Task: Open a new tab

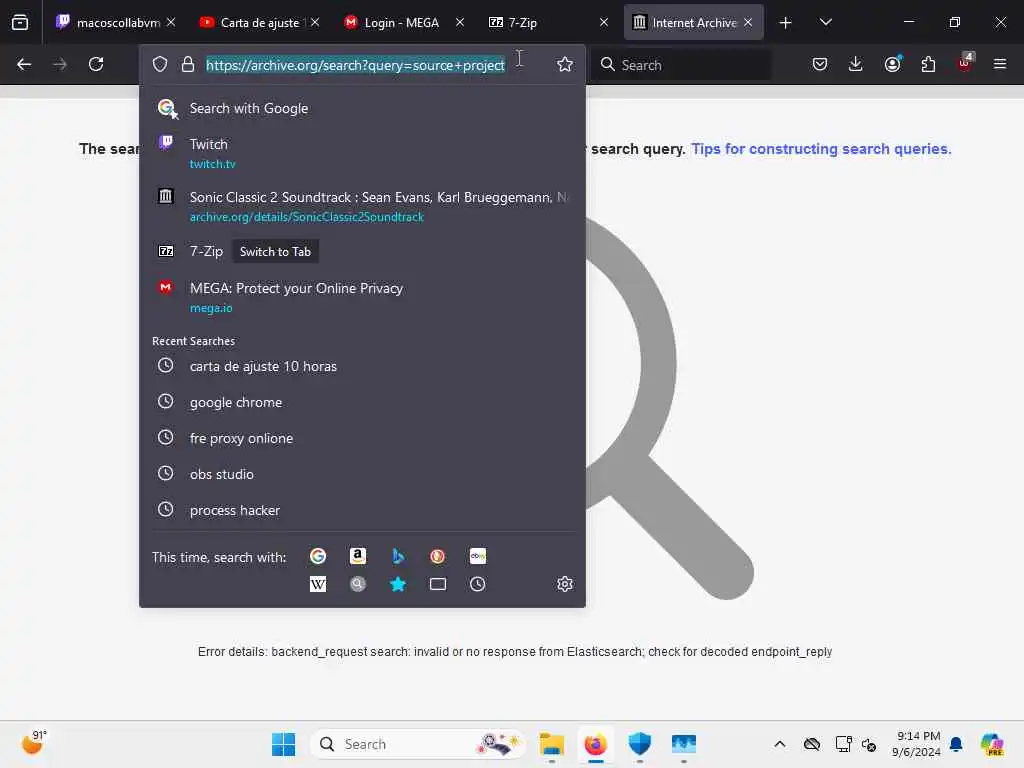Action: point(786,23)
